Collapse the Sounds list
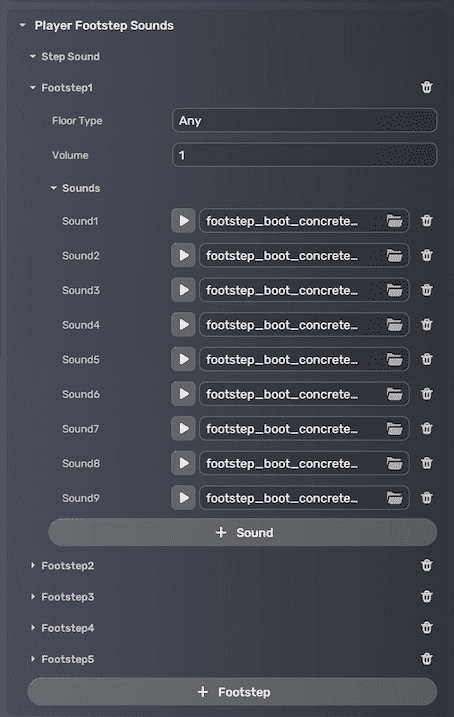Screen dimensions: 454x717 [x=53, y=188]
